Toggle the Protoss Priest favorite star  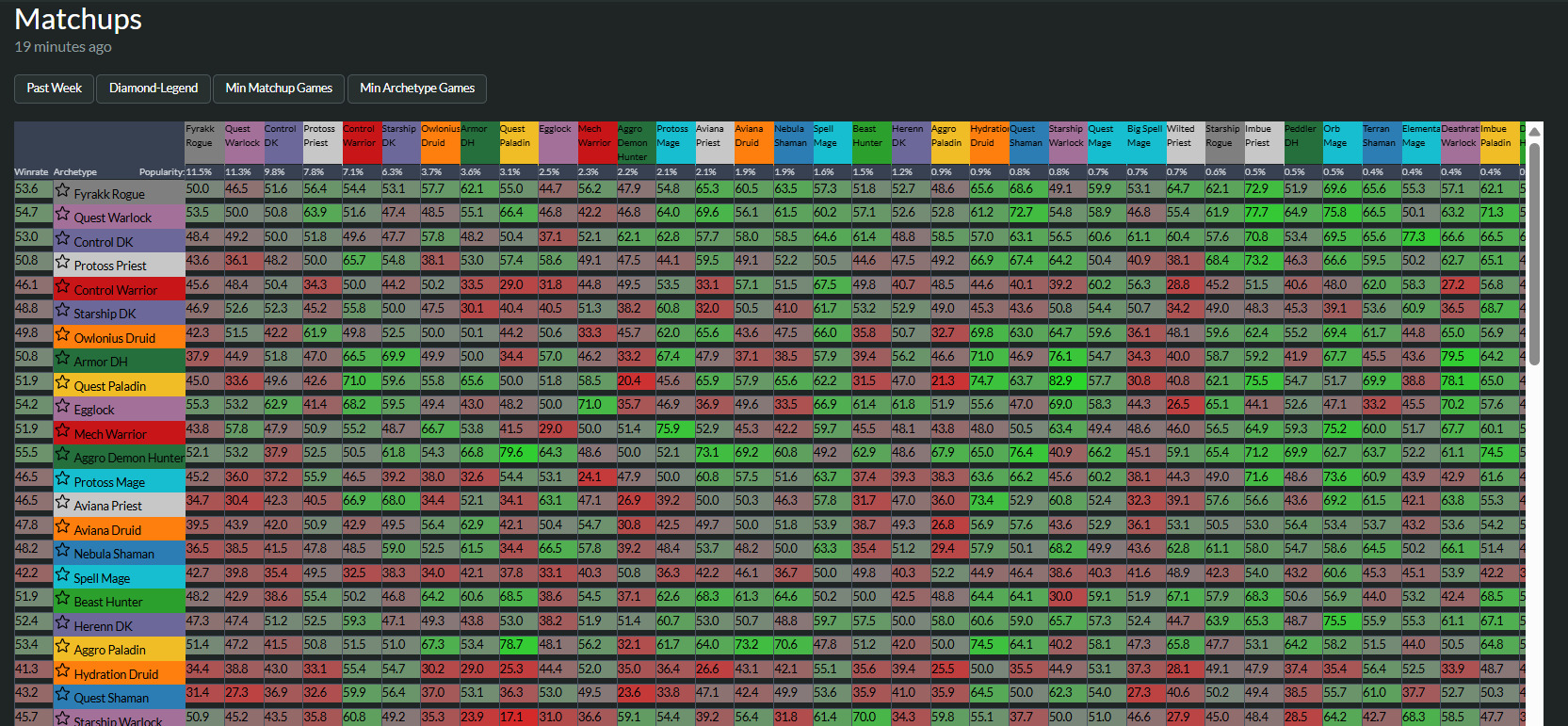(x=63, y=263)
